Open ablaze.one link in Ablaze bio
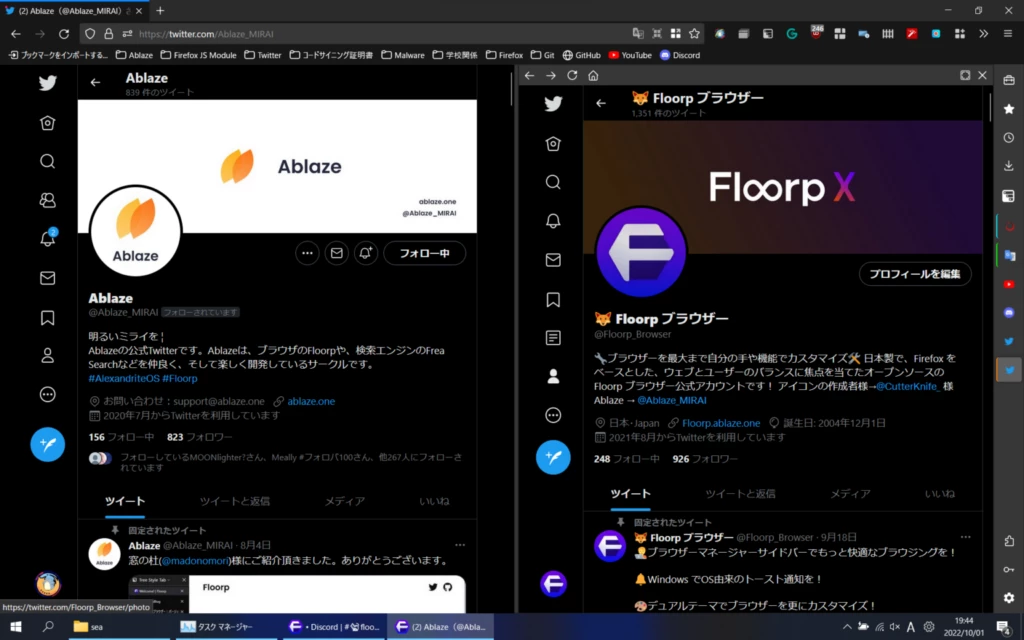Image resolution: width=1024 pixels, height=640 pixels. pyautogui.click(x=311, y=401)
